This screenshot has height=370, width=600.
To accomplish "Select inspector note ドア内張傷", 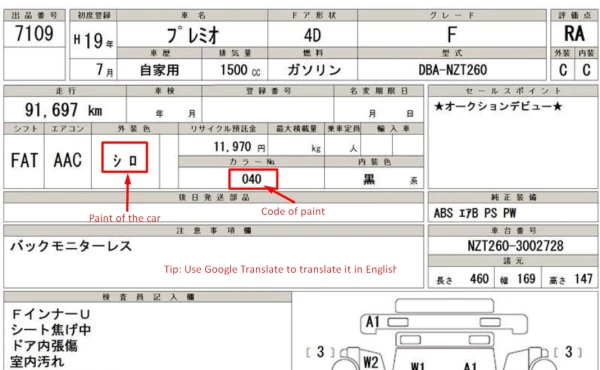I will 44,346.
